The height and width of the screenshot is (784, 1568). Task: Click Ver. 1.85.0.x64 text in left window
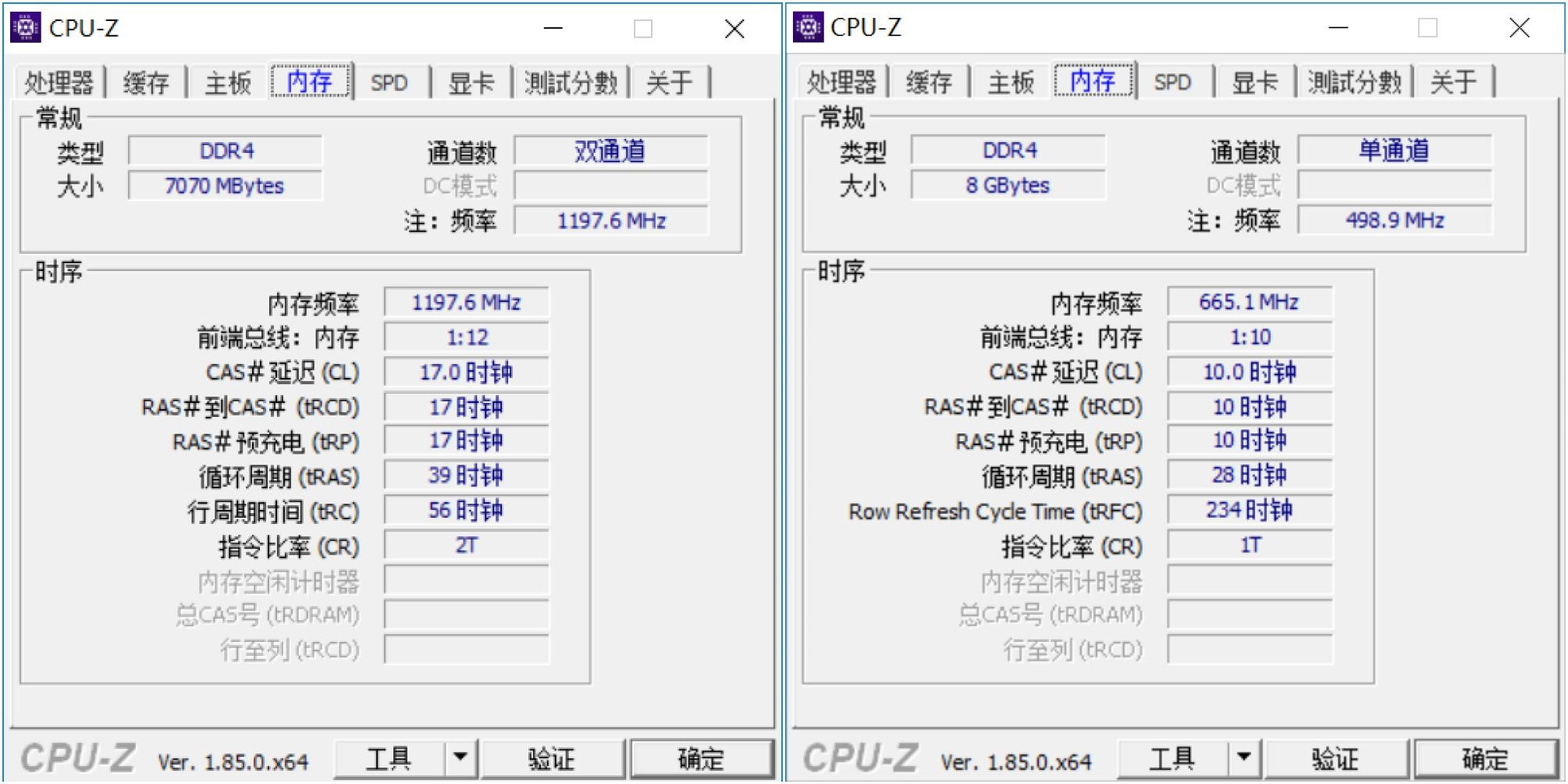233,761
